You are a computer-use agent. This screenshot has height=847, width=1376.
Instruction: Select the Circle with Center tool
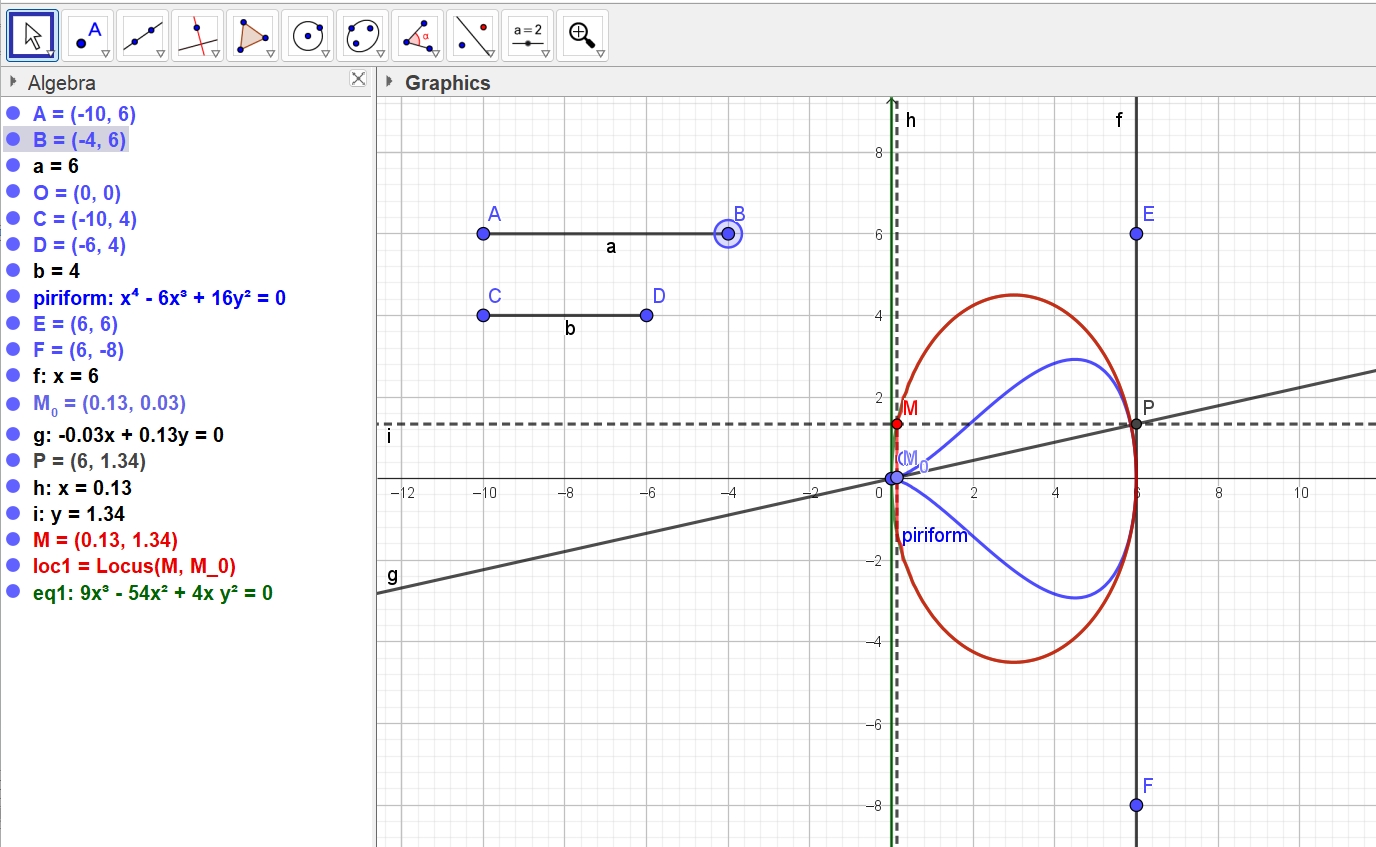[x=307, y=36]
